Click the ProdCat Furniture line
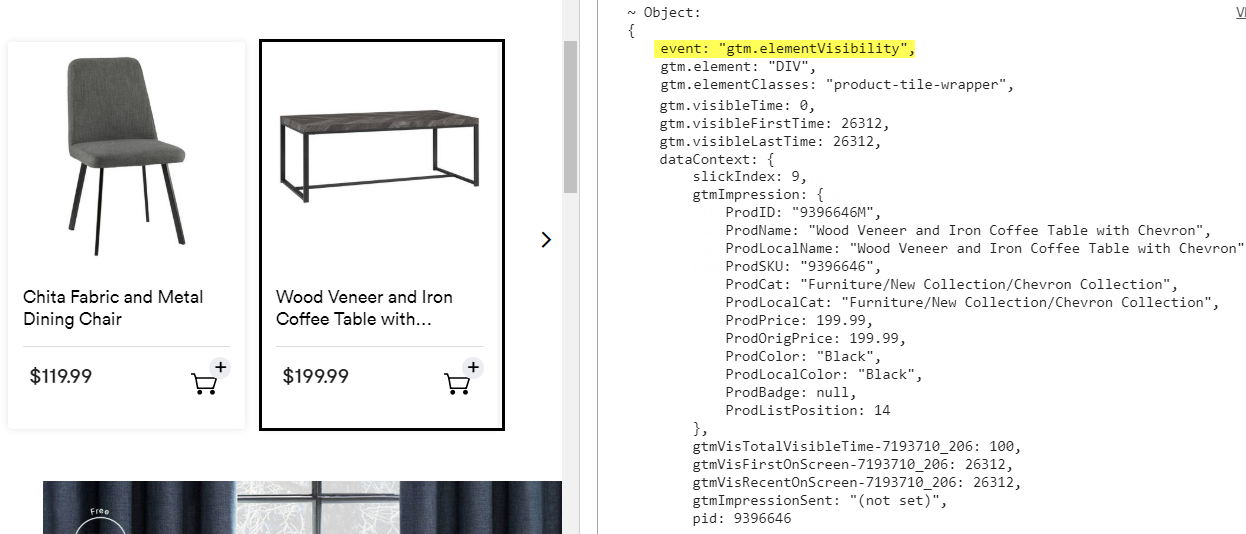Viewport: 1246px width, 534px height. click(952, 284)
